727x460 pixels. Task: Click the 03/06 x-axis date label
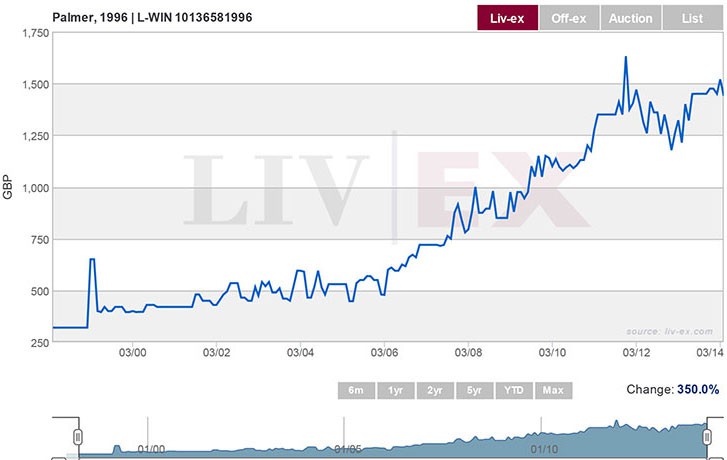(x=384, y=353)
